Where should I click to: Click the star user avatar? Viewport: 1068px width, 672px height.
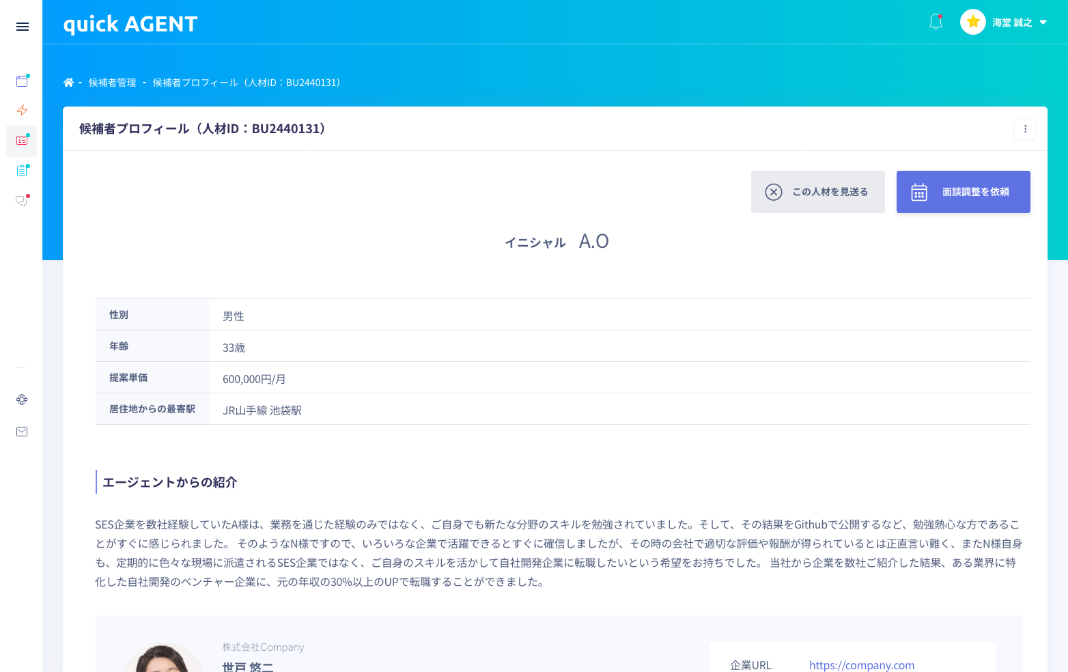[x=973, y=22]
